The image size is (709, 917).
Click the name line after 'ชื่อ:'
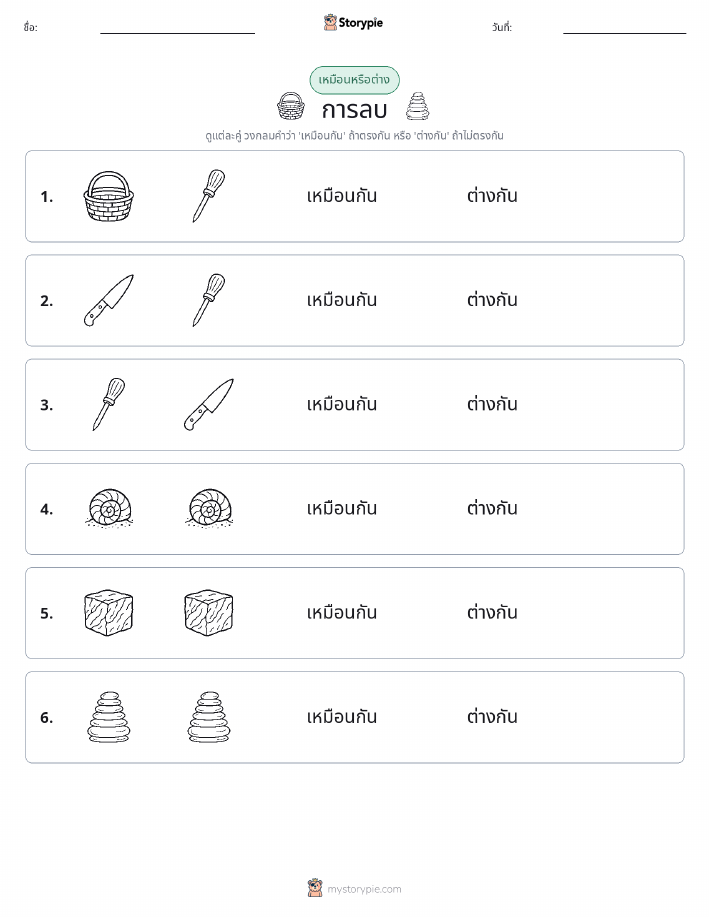[177, 27]
